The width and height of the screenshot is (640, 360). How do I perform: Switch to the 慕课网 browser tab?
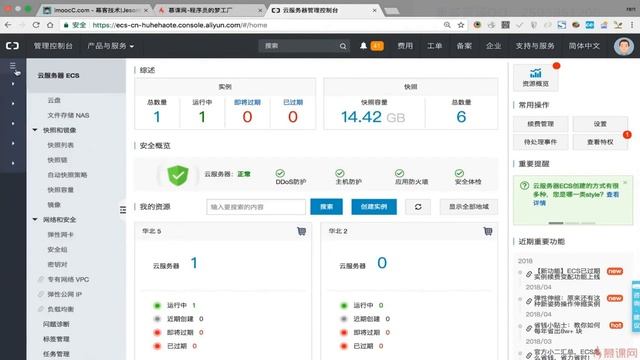pyautogui.click(x=210, y=10)
